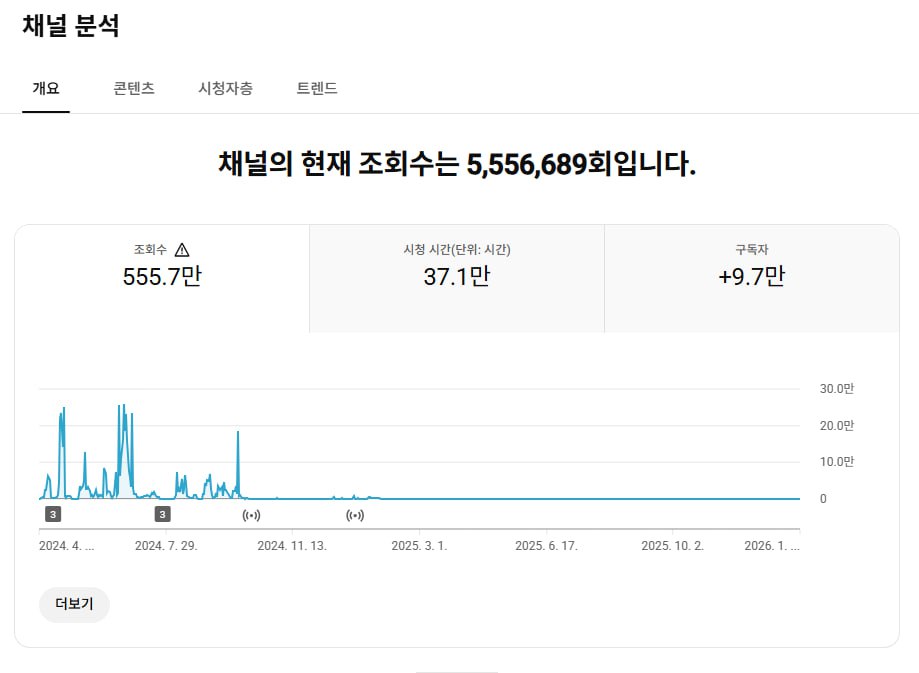The width and height of the screenshot is (919, 673).
Task: Click the 2025. 6. 17. date label
Action: point(546,546)
